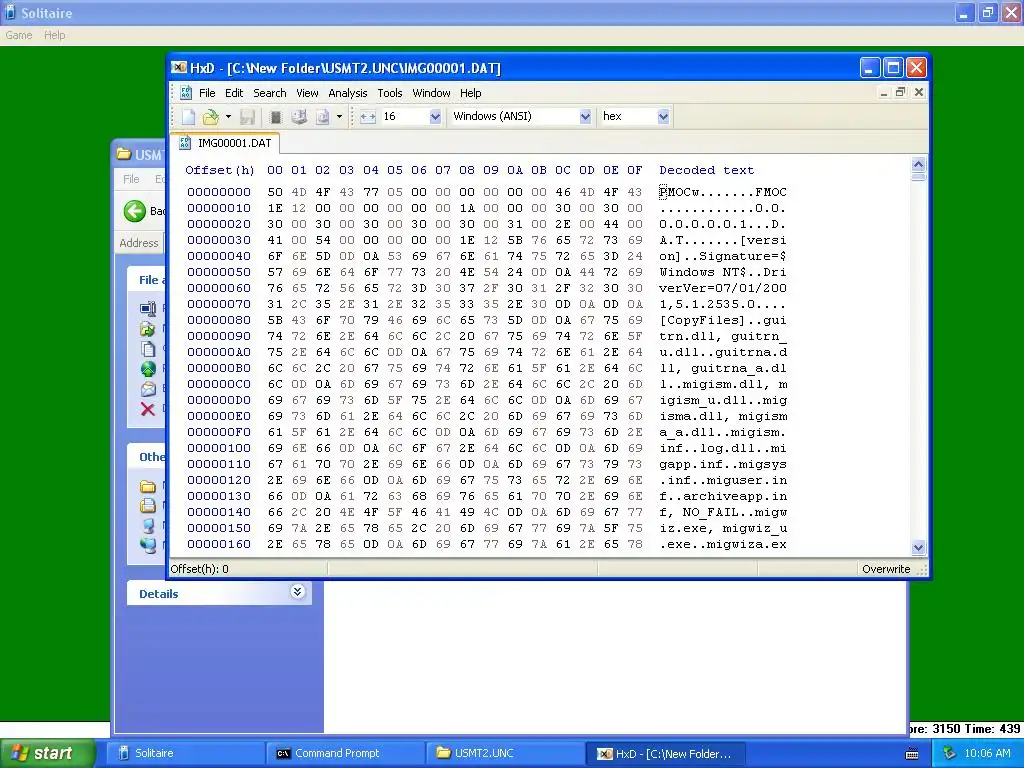Image resolution: width=1024 pixels, height=768 pixels.
Task: Close the IMG00001.DAT document via inner X
Action: click(919, 93)
